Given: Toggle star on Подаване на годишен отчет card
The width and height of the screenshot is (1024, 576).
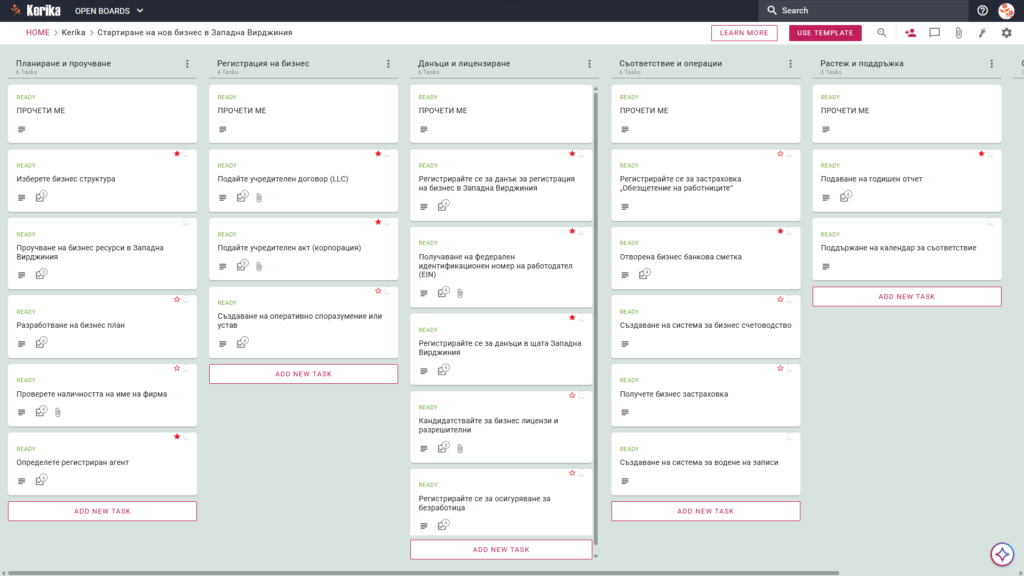Looking at the screenshot, I should (x=982, y=154).
